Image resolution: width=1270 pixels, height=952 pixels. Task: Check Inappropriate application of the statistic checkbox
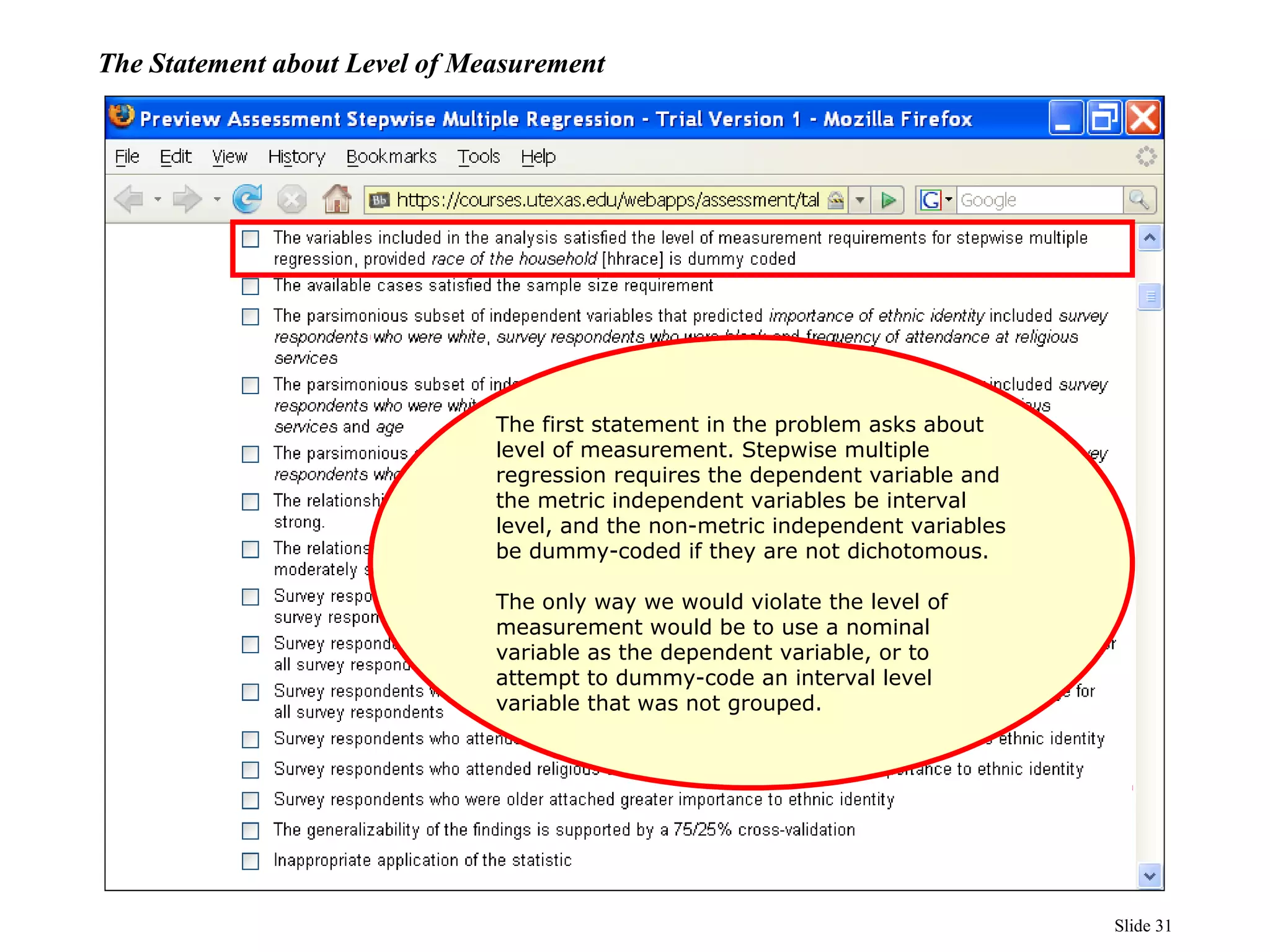251,861
